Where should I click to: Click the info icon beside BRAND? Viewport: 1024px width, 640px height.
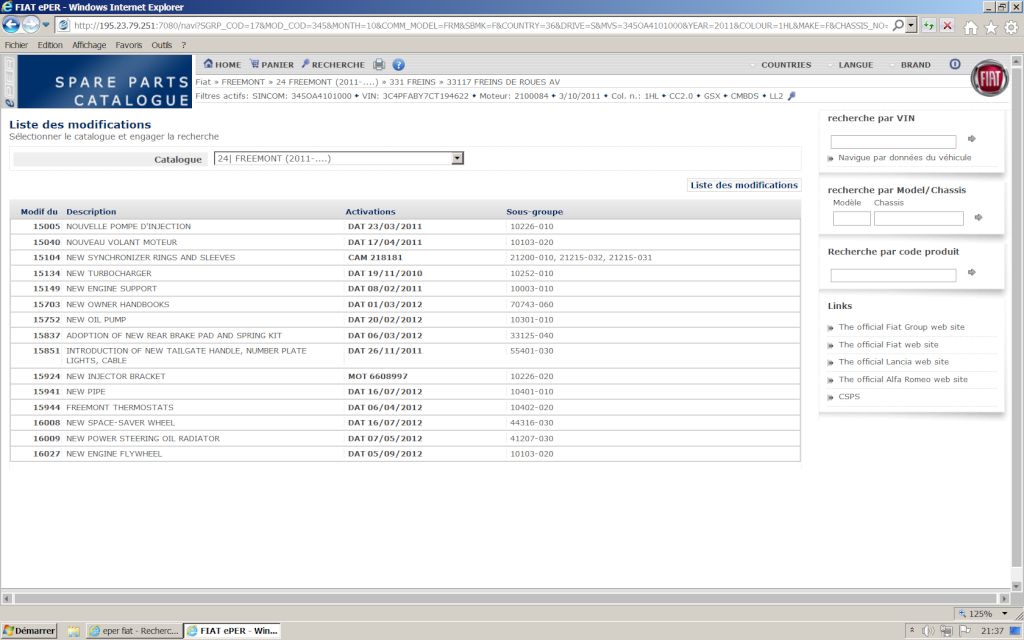click(955, 64)
